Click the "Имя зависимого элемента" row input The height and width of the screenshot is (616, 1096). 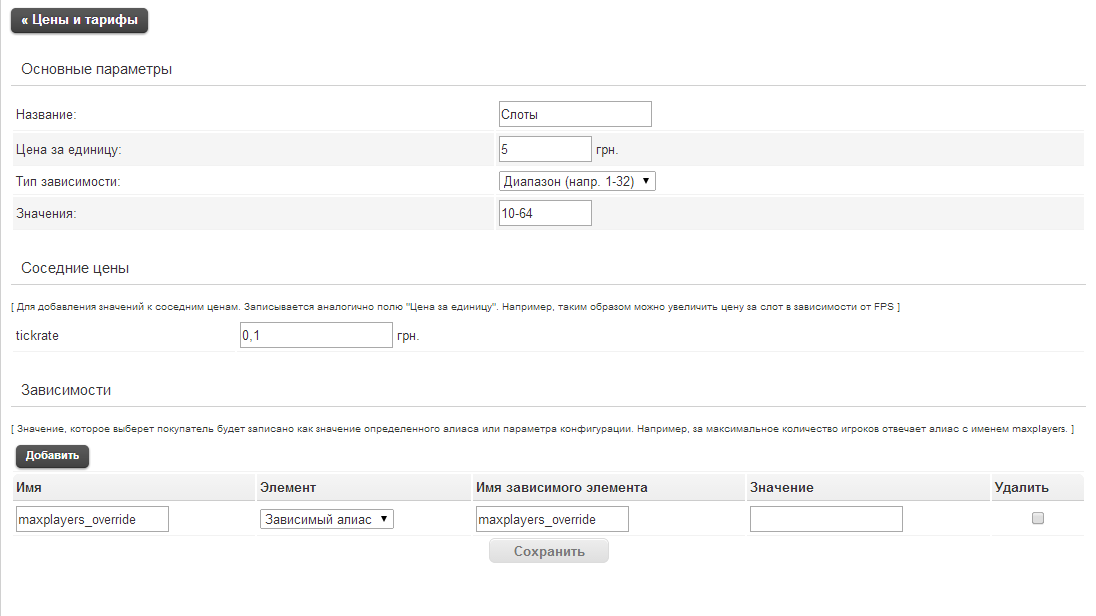click(x=552, y=519)
